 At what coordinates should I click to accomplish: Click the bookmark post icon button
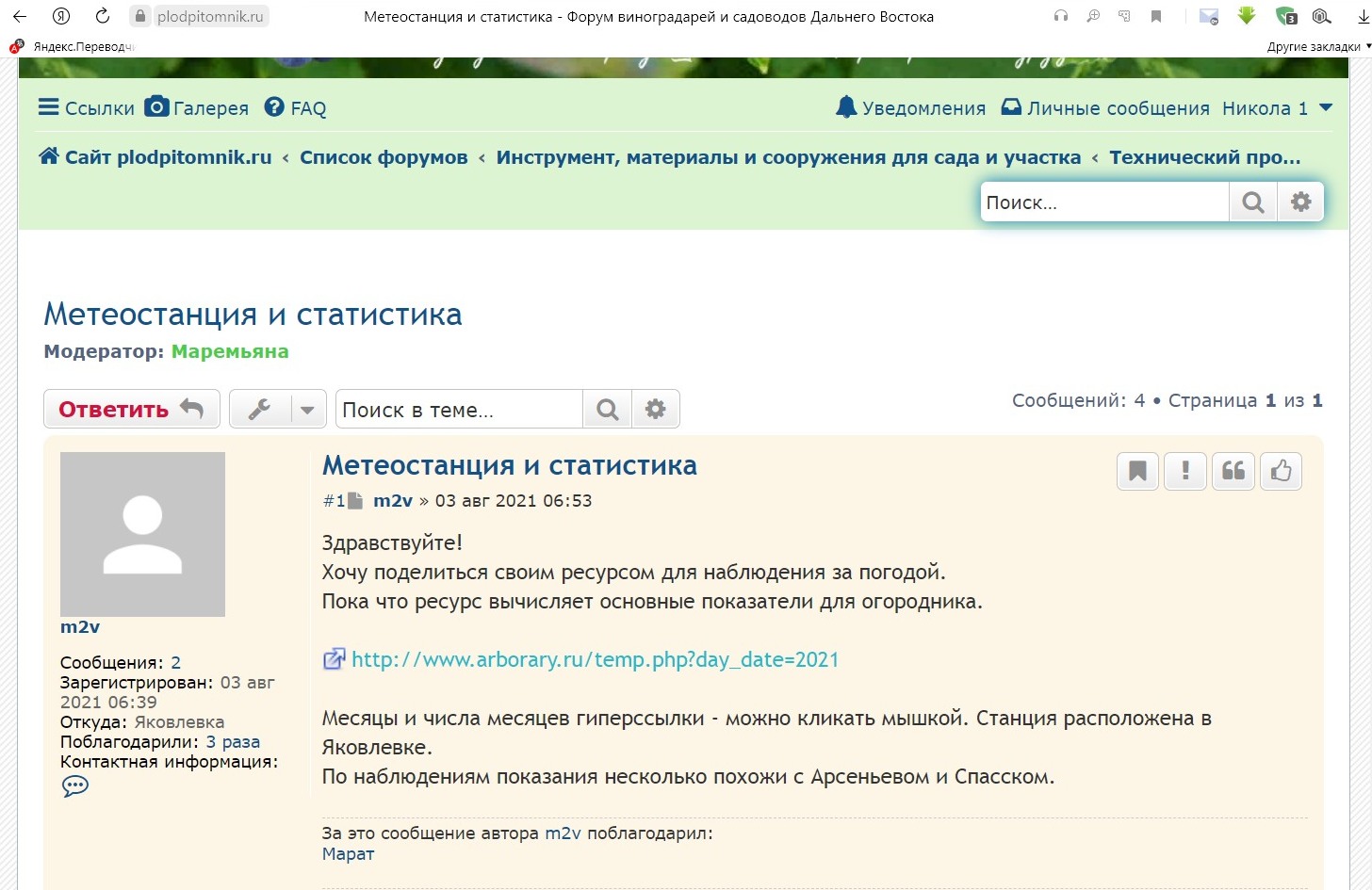click(x=1137, y=471)
